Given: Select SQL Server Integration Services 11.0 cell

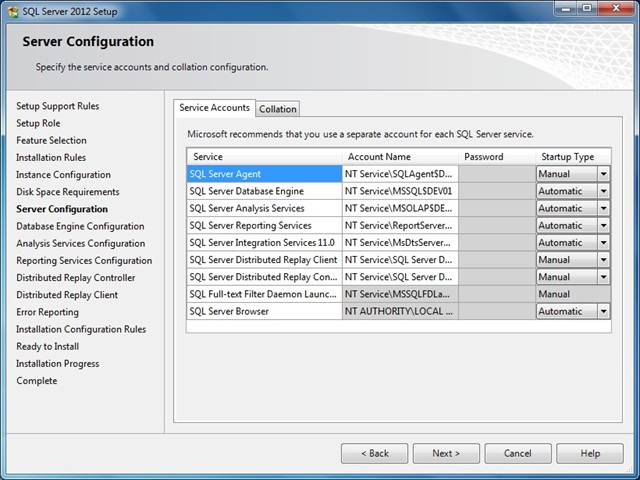Looking at the screenshot, I should [264, 242].
